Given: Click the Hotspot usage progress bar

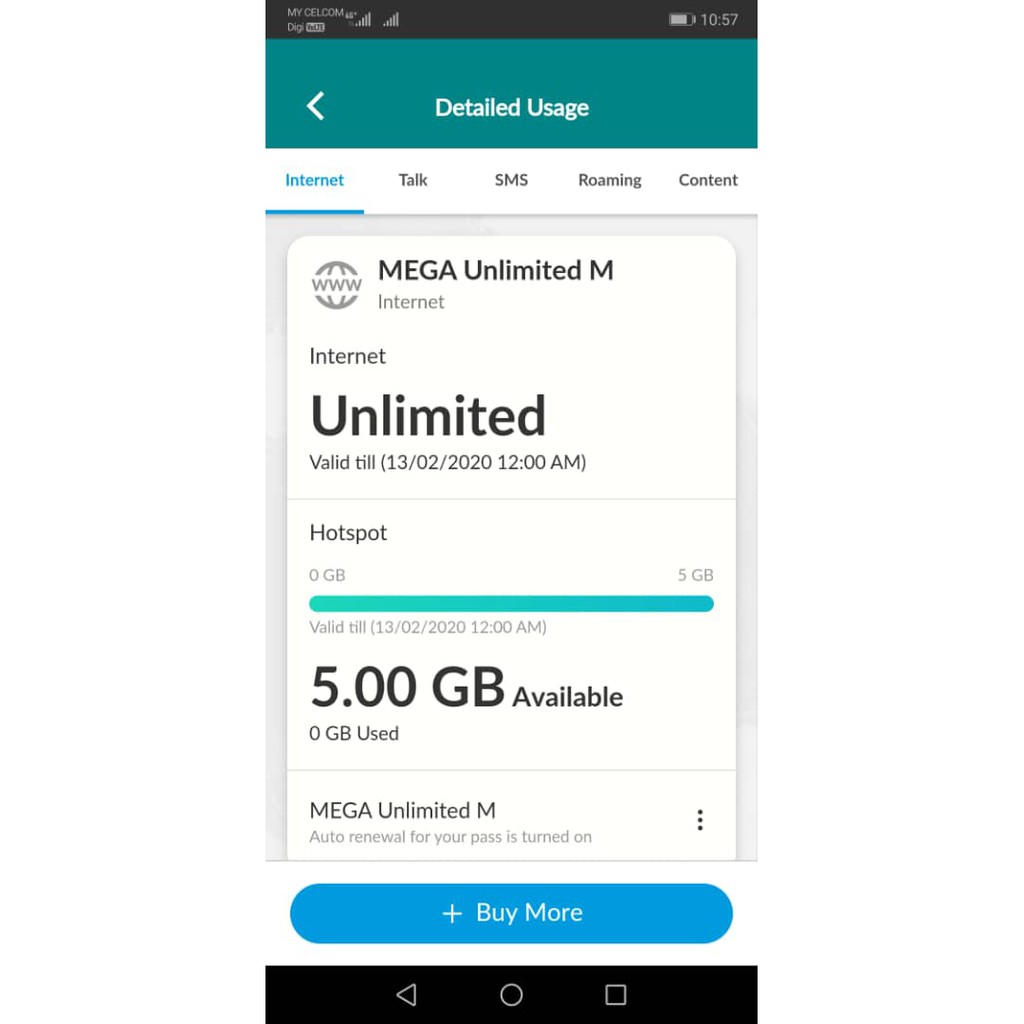Looking at the screenshot, I should 511,603.
